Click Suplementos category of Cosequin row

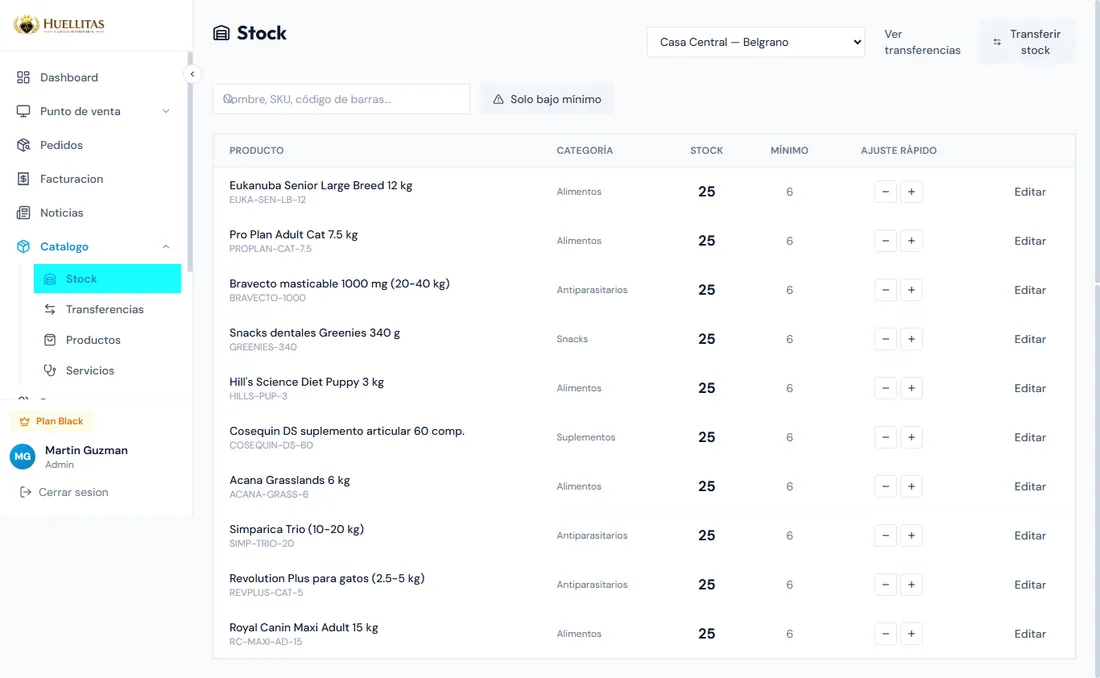[x=586, y=437]
